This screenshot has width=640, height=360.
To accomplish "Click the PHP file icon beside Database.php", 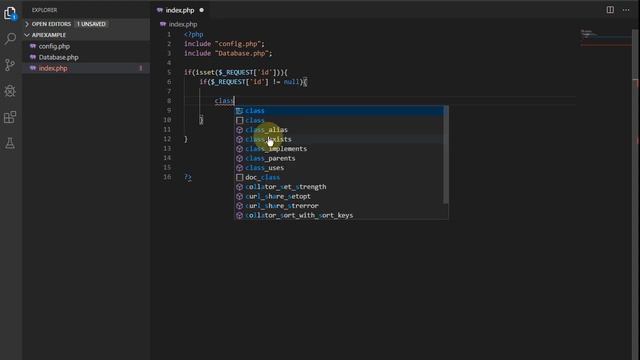I will (33, 57).
